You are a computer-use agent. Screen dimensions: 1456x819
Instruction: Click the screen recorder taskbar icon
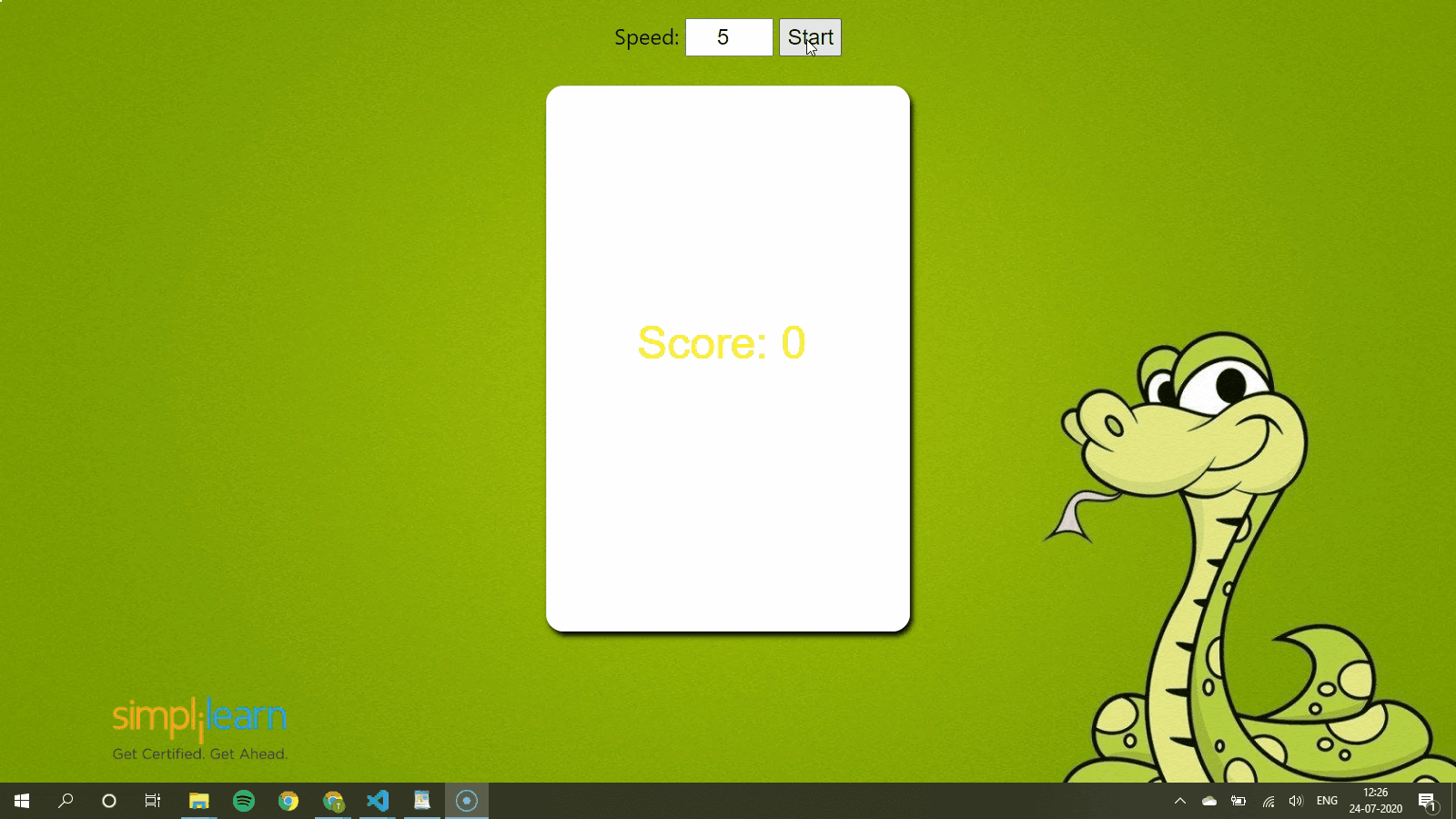(x=467, y=801)
